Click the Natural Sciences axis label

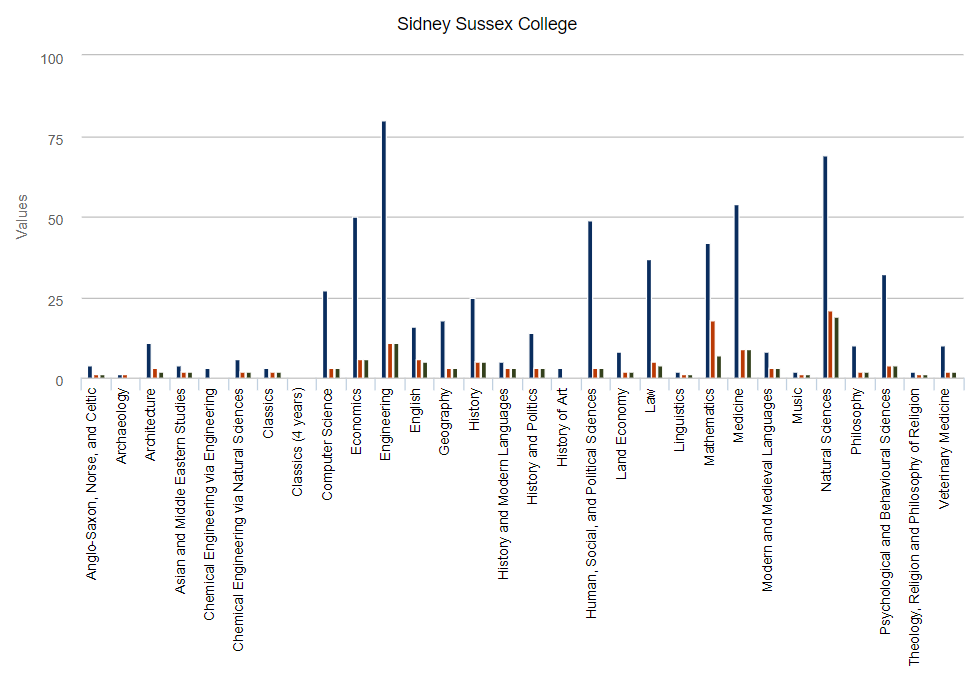[x=826, y=440]
